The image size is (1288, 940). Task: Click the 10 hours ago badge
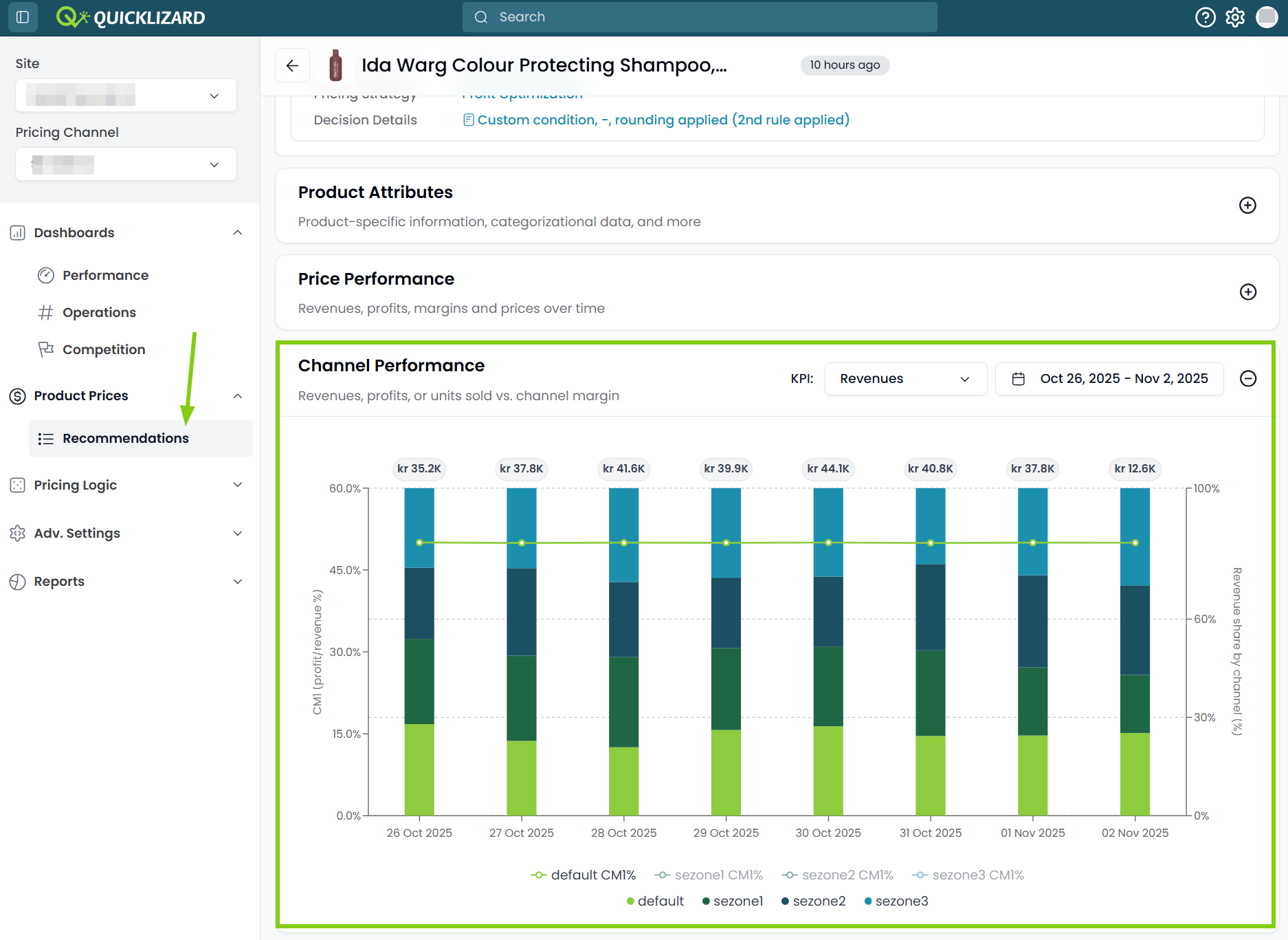(x=845, y=65)
